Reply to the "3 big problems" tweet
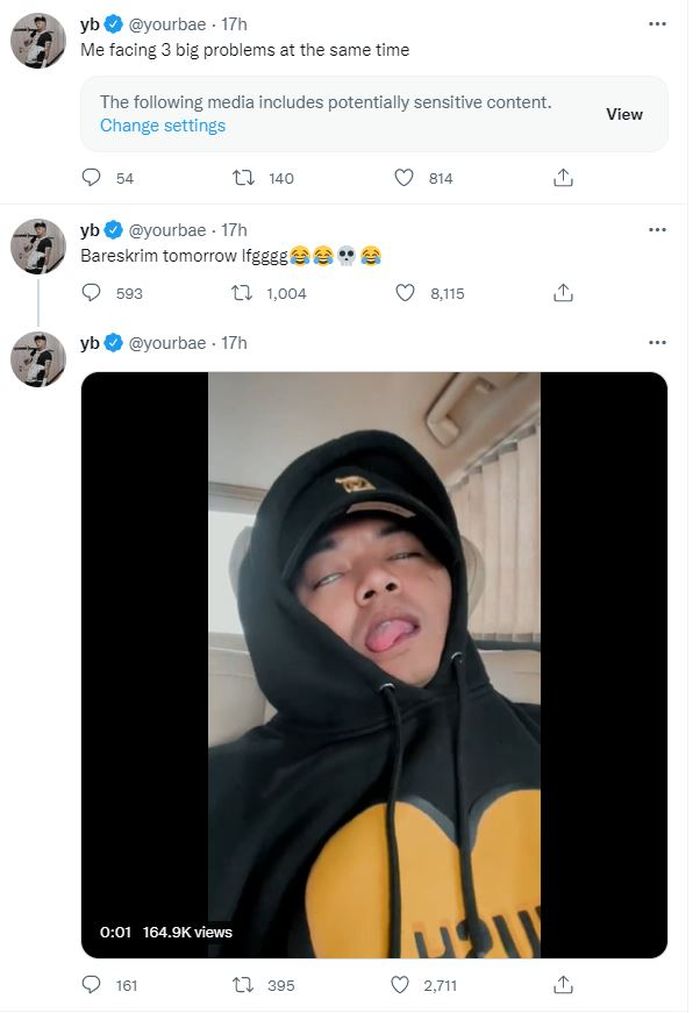The width and height of the screenshot is (700, 1013). (92, 178)
